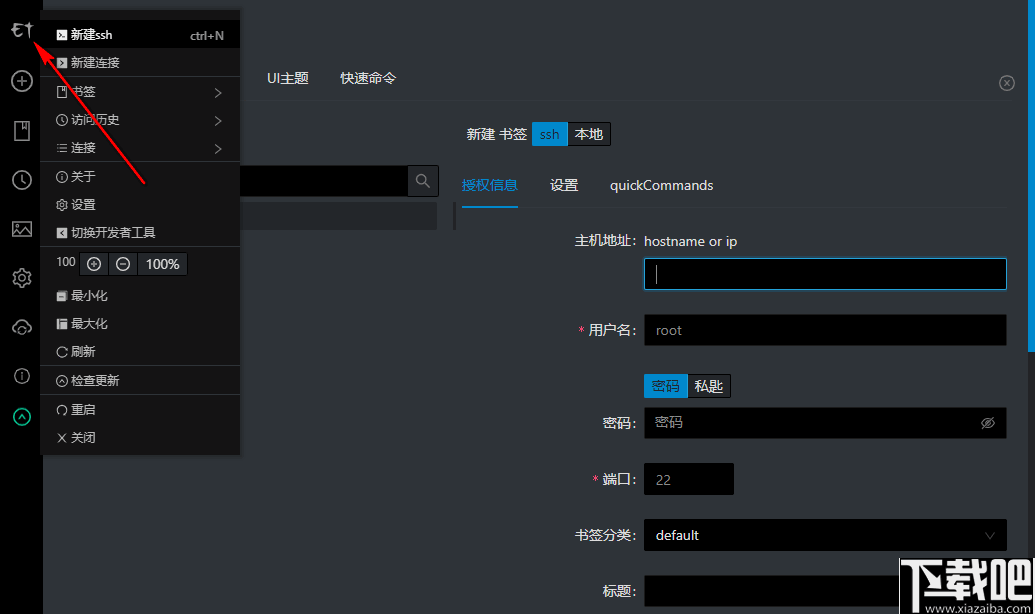The height and width of the screenshot is (614, 1035).
Task: Click the plus icon in the sidebar
Action: (x=22, y=81)
